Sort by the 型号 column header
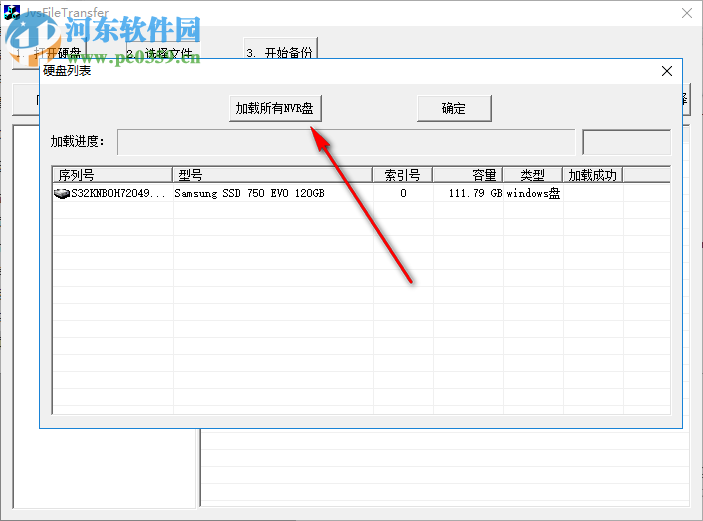This screenshot has width=703, height=521. pyautogui.click(x=272, y=175)
